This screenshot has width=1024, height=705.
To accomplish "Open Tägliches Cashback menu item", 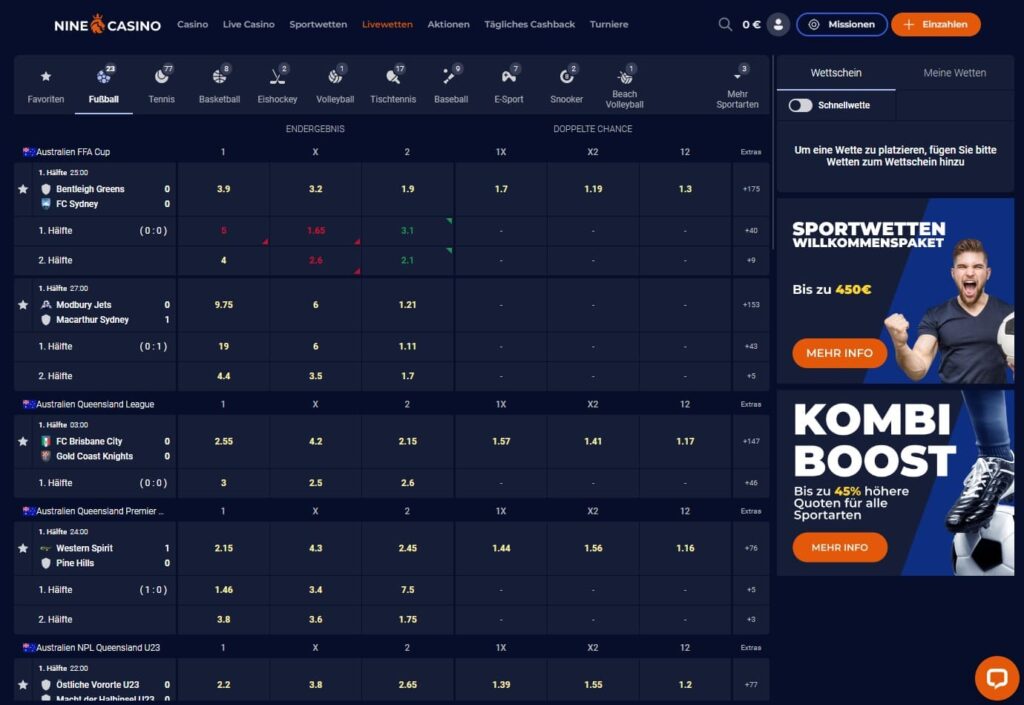I will 530,24.
